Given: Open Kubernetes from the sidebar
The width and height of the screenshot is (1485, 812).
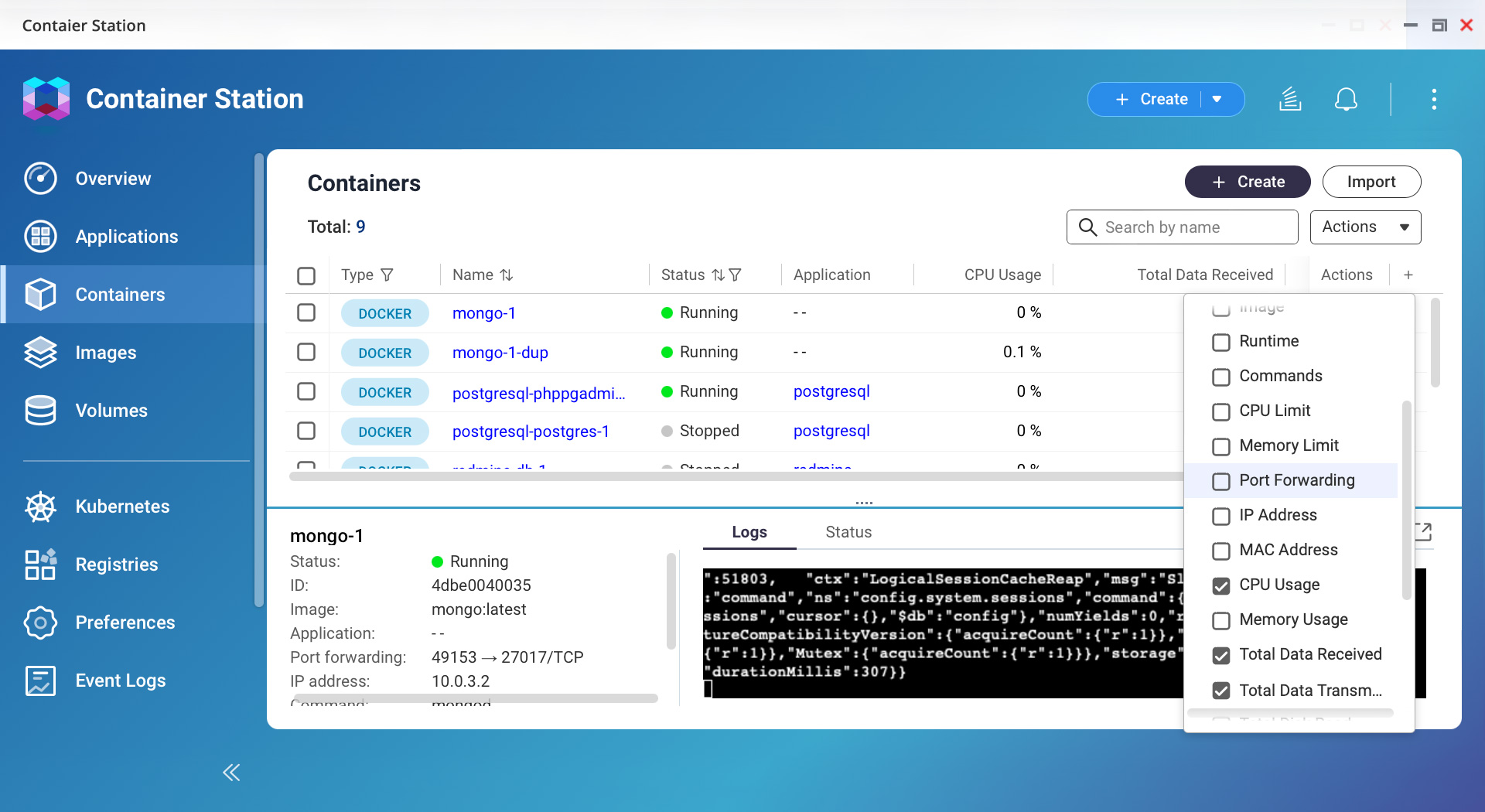Looking at the screenshot, I should [x=122, y=507].
